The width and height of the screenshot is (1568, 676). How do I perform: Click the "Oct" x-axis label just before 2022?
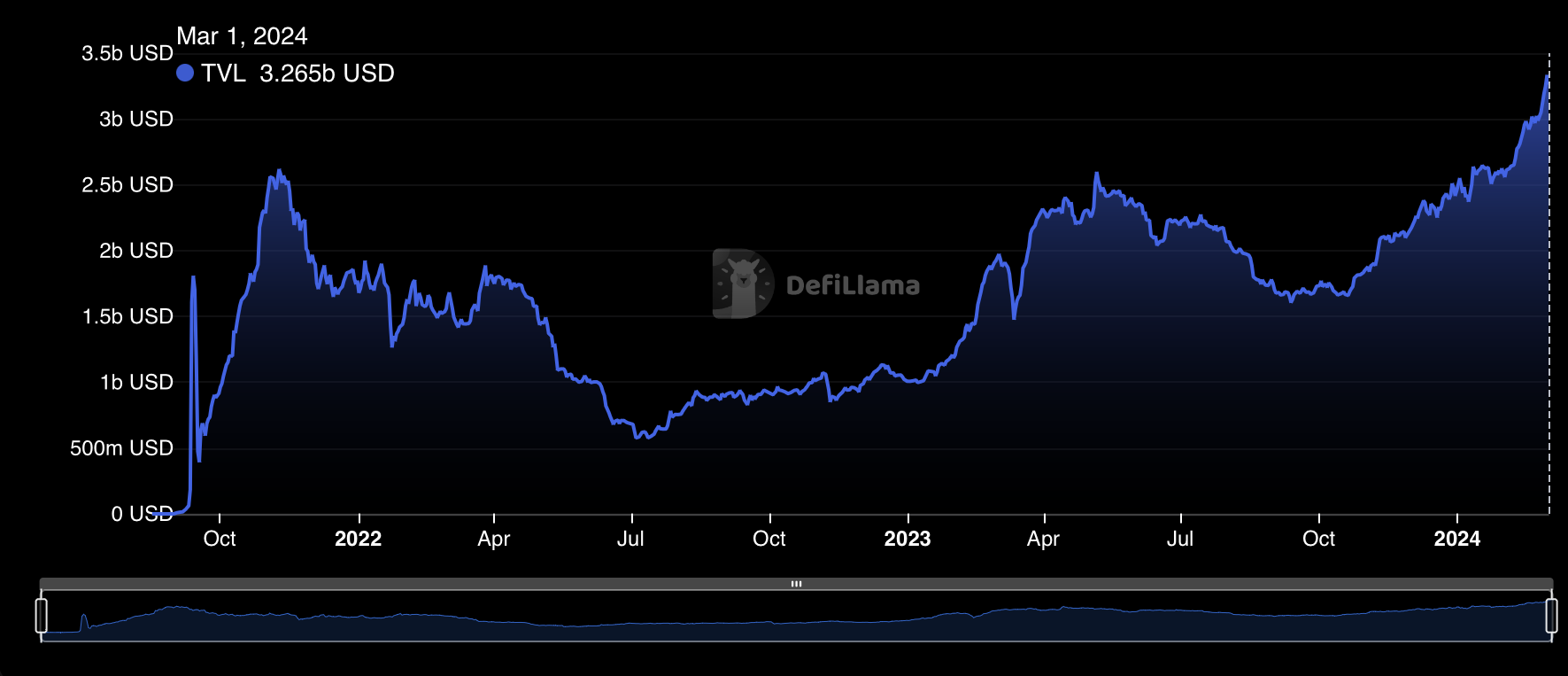coord(220,539)
